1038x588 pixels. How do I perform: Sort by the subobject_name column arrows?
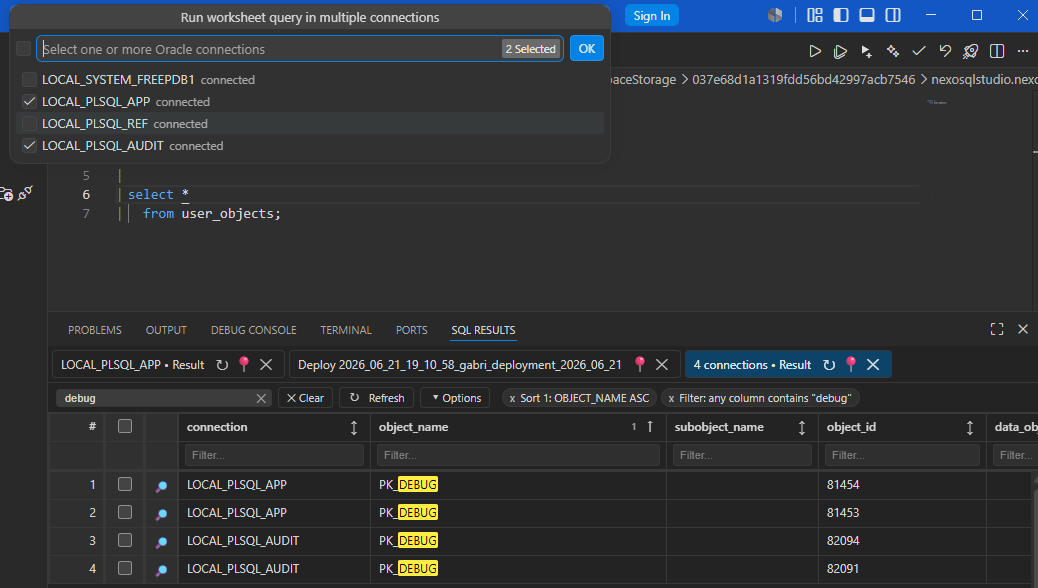point(802,428)
